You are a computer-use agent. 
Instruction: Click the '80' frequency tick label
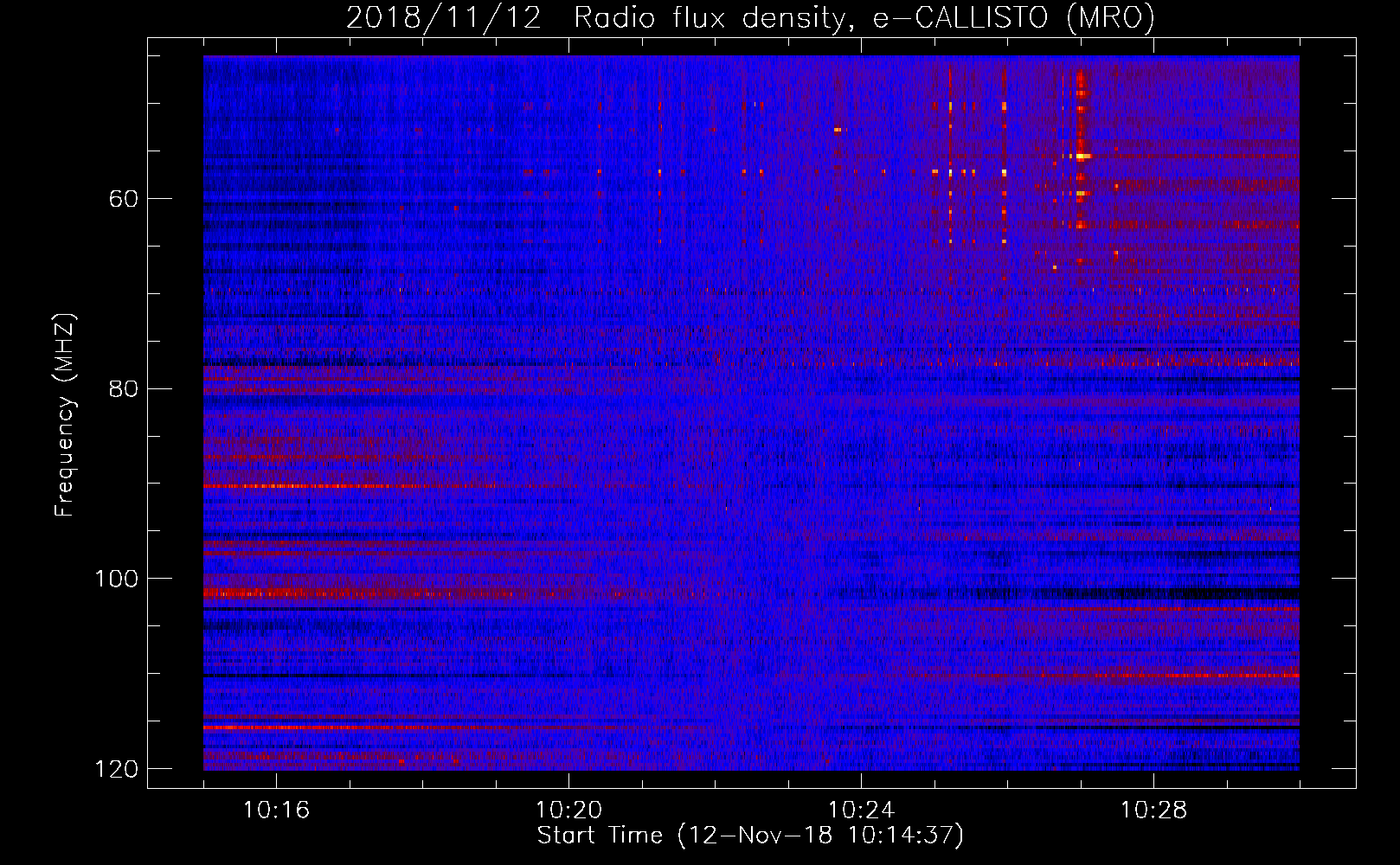tap(124, 388)
